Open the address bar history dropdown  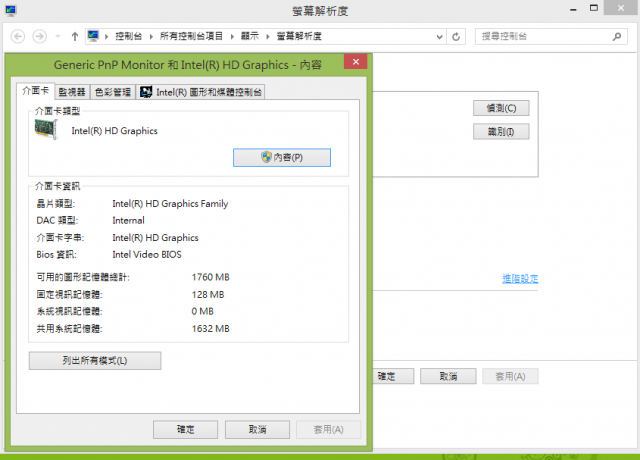click(x=439, y=37)
